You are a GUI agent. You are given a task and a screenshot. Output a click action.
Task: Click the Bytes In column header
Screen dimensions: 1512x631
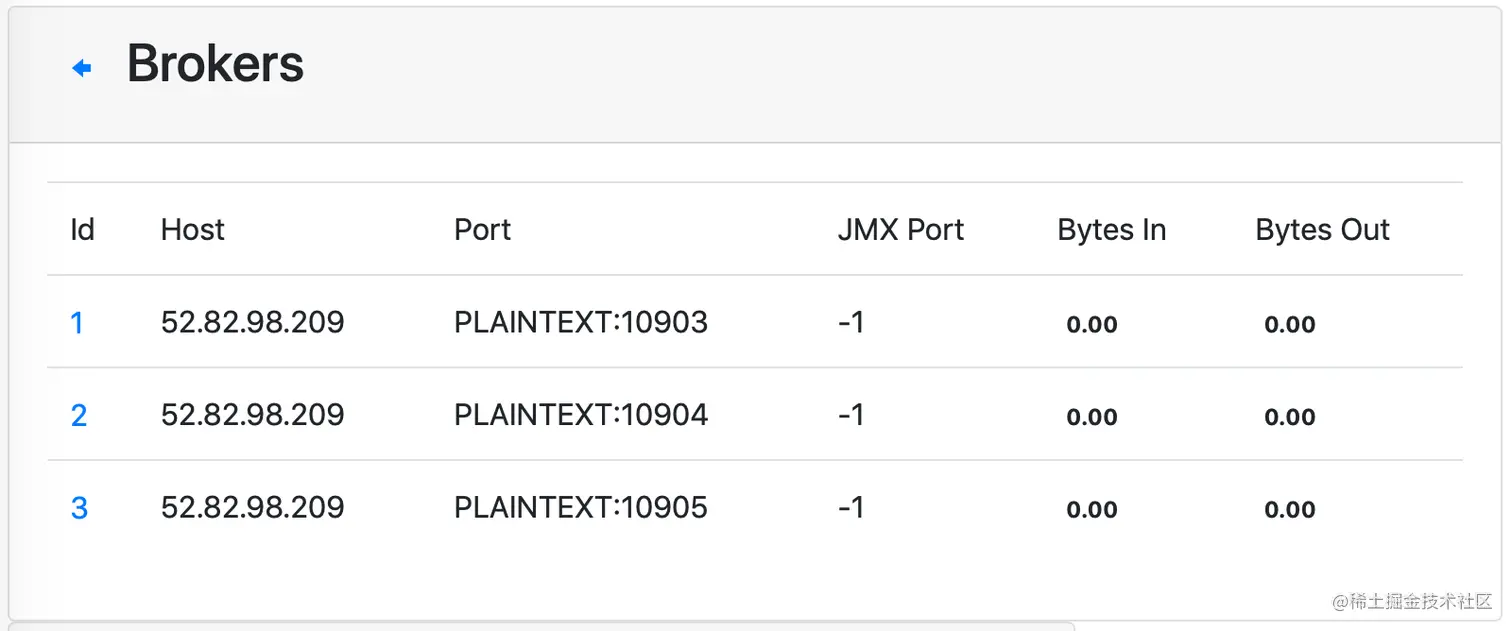tap(1111, 230)
